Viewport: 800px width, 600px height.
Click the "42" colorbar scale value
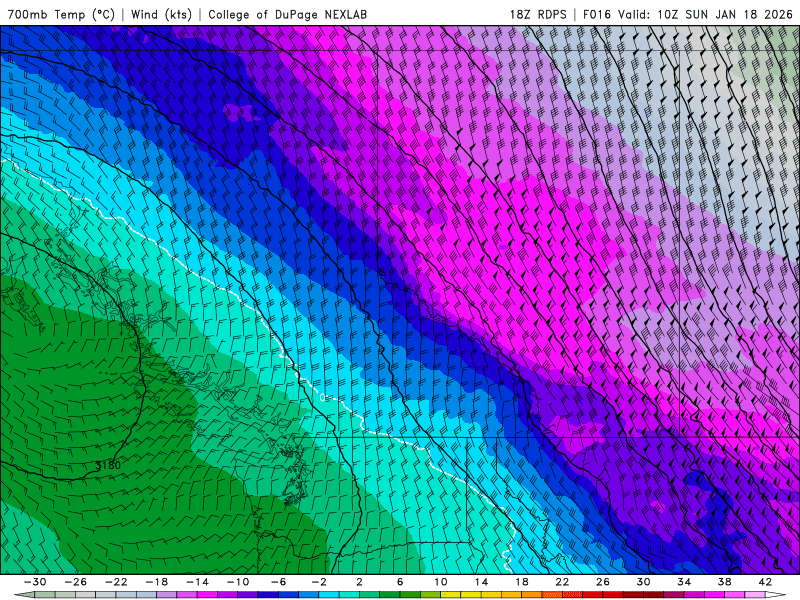[765, 582]
